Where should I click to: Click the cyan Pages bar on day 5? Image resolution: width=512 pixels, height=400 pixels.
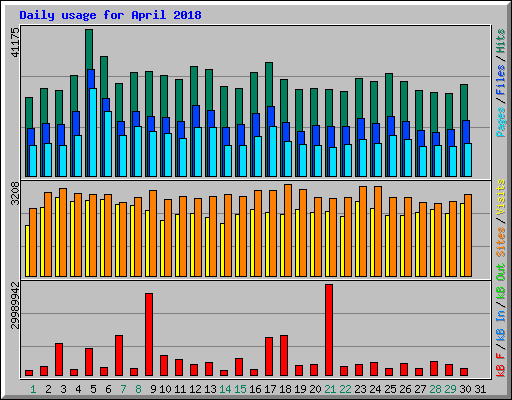[93, 132]
